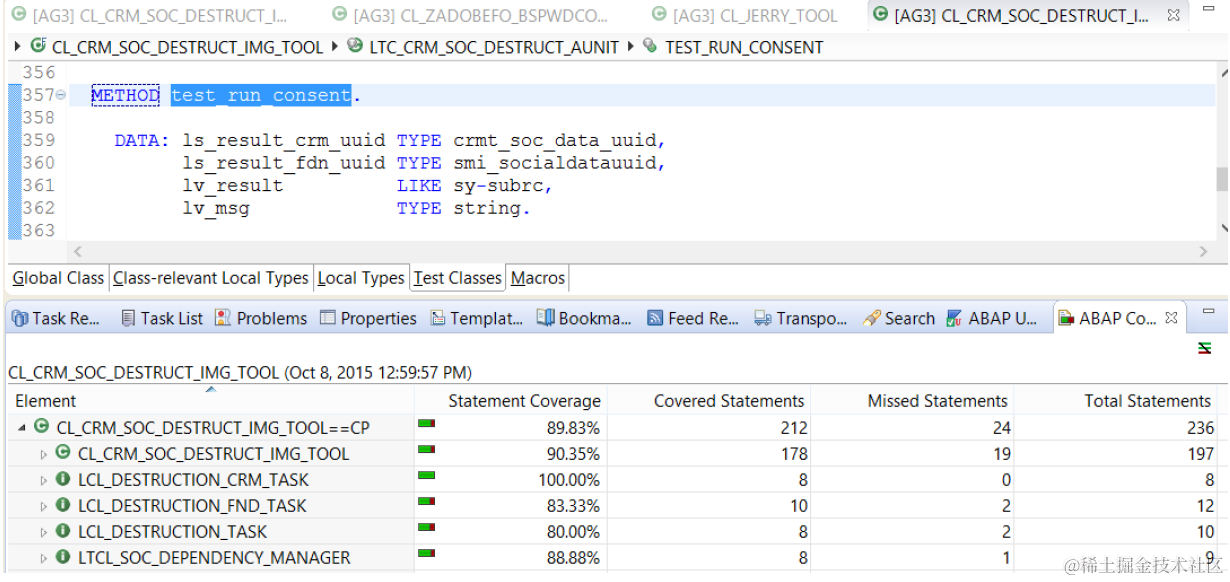
Task: Sort by Statement Coverage column
Action: 511,401
